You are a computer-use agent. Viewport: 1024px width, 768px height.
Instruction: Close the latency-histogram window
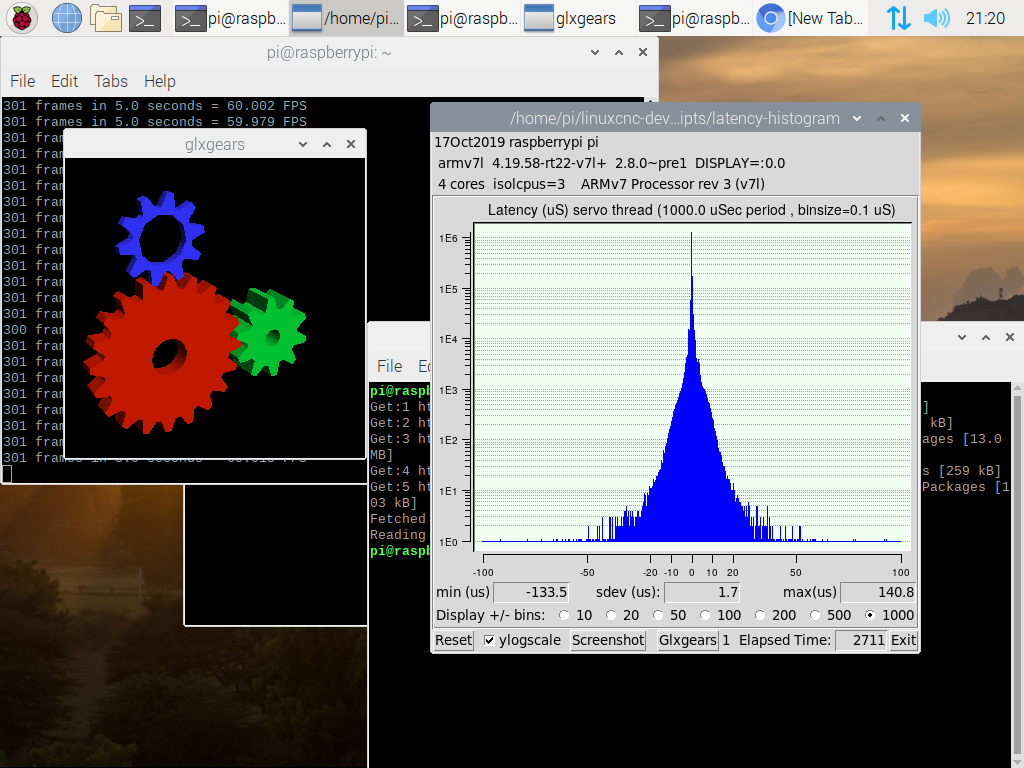click(x=905, y=118)
